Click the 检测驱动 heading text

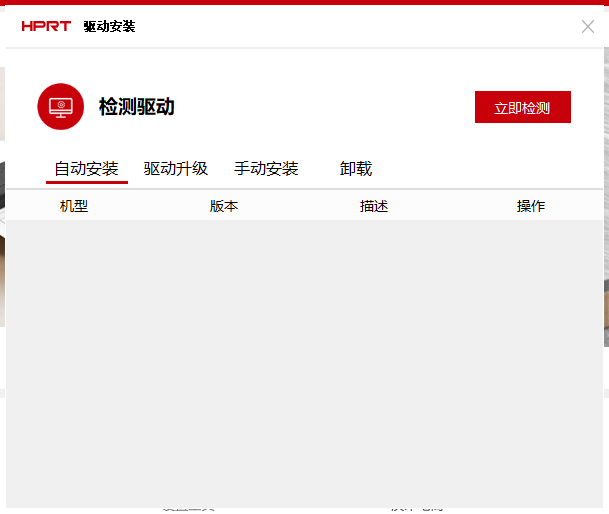click(x=137, y=106)
